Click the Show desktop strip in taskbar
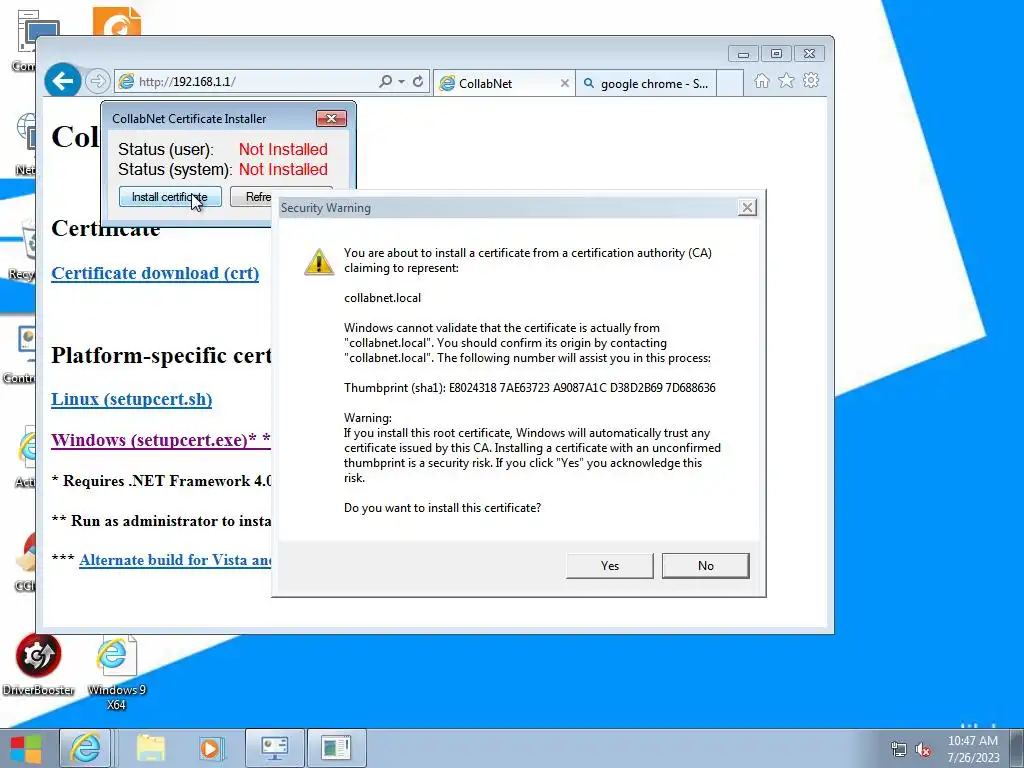The width and height of the screenshot is (1024, 768). point(1017,748)
